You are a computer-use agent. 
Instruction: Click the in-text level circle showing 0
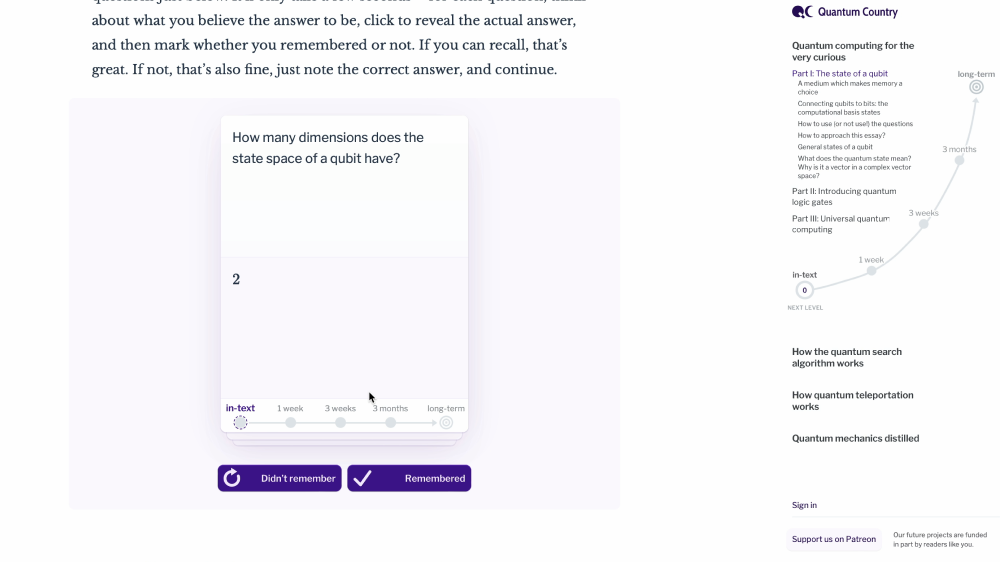click(805, 290)
